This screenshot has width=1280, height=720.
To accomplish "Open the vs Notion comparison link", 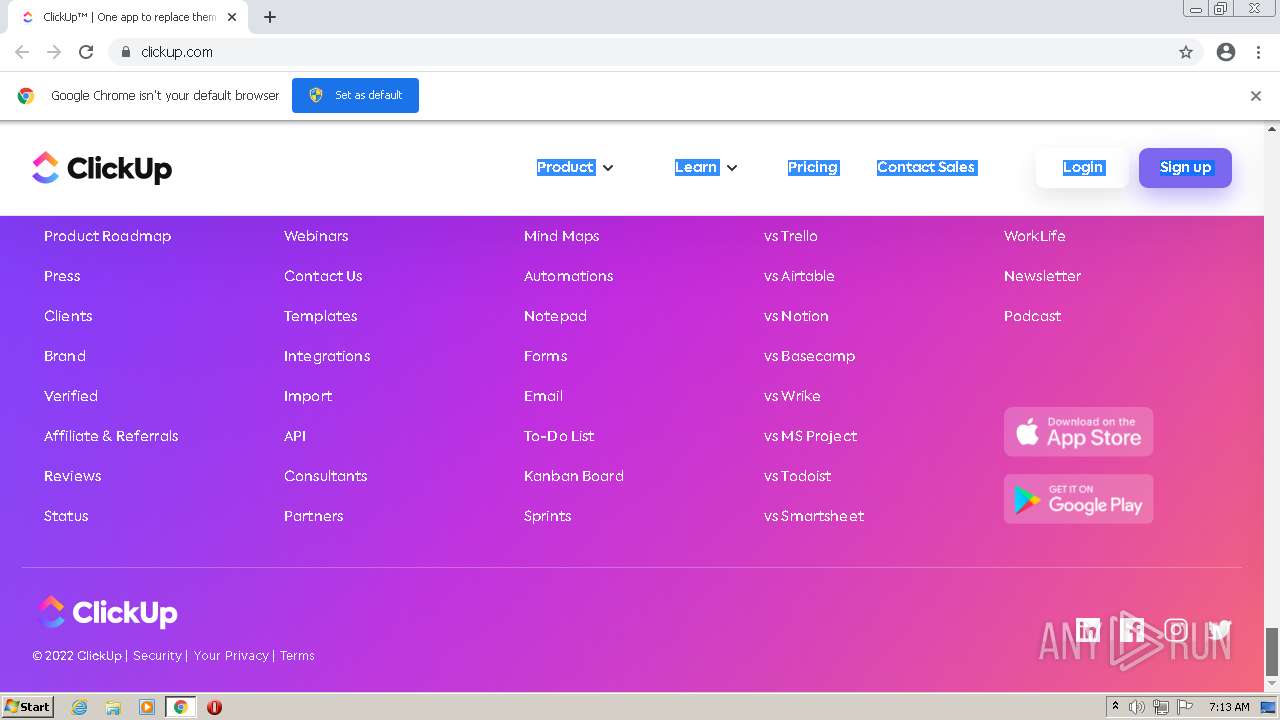I will (796, 316).
